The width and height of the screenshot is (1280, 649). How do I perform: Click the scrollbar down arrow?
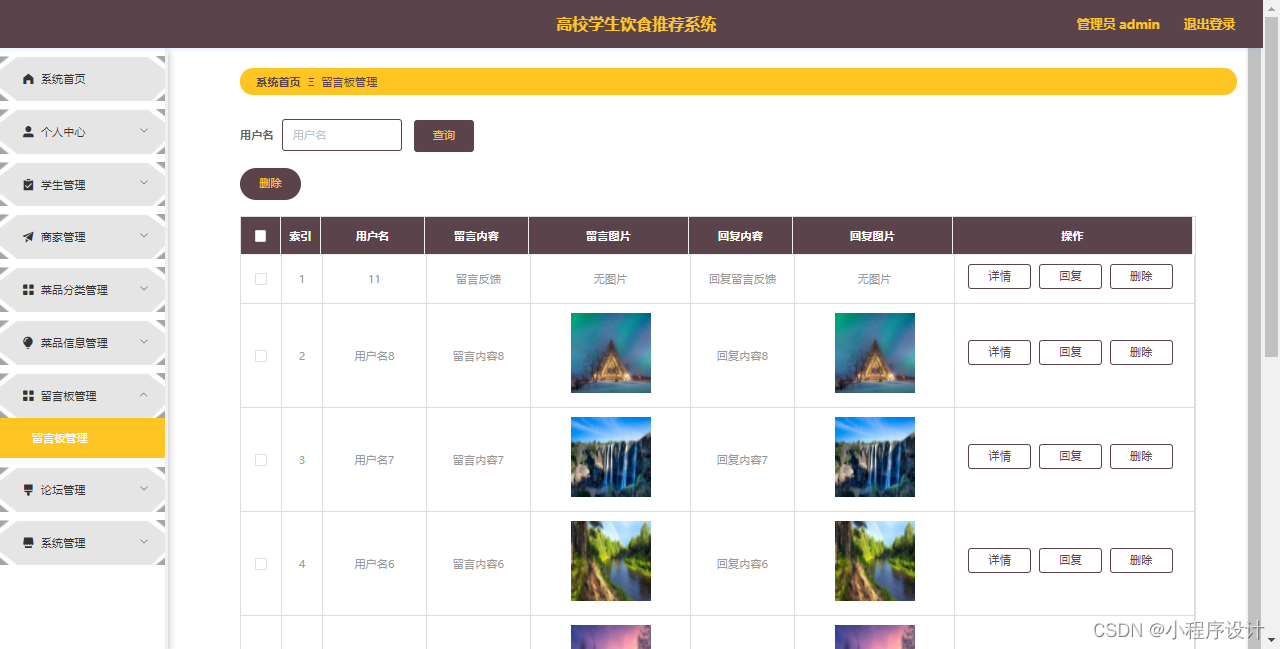click(1272, 639)
